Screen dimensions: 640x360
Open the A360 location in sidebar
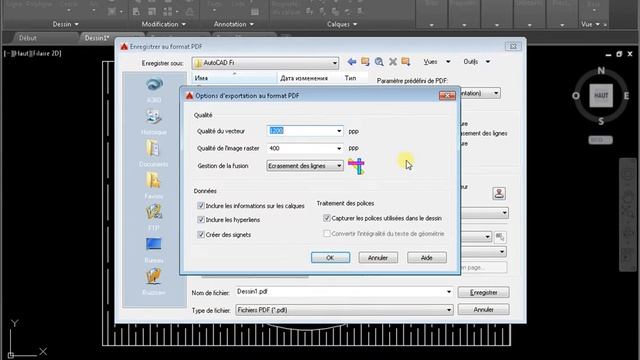[x=154, y=90]
